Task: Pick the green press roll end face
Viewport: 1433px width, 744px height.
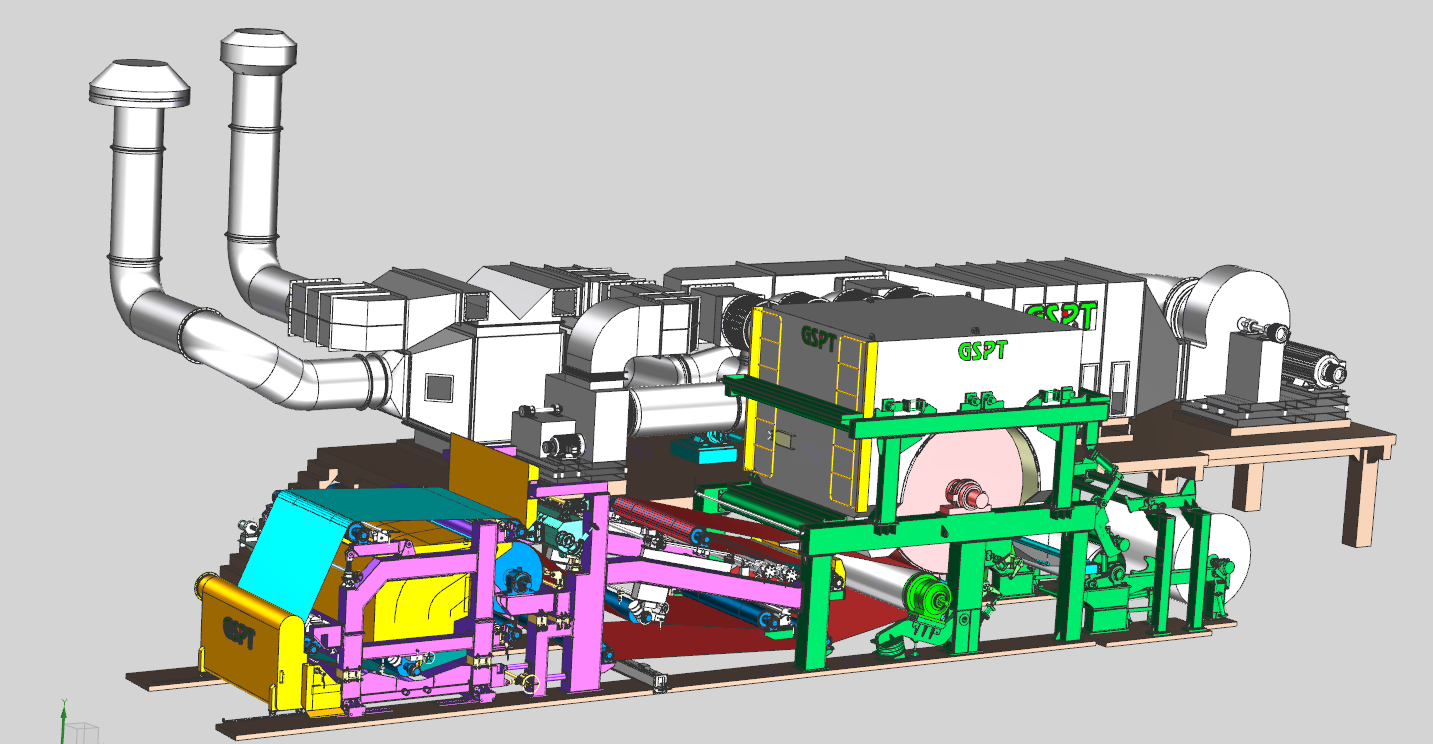Action: [x=929, y=598]
